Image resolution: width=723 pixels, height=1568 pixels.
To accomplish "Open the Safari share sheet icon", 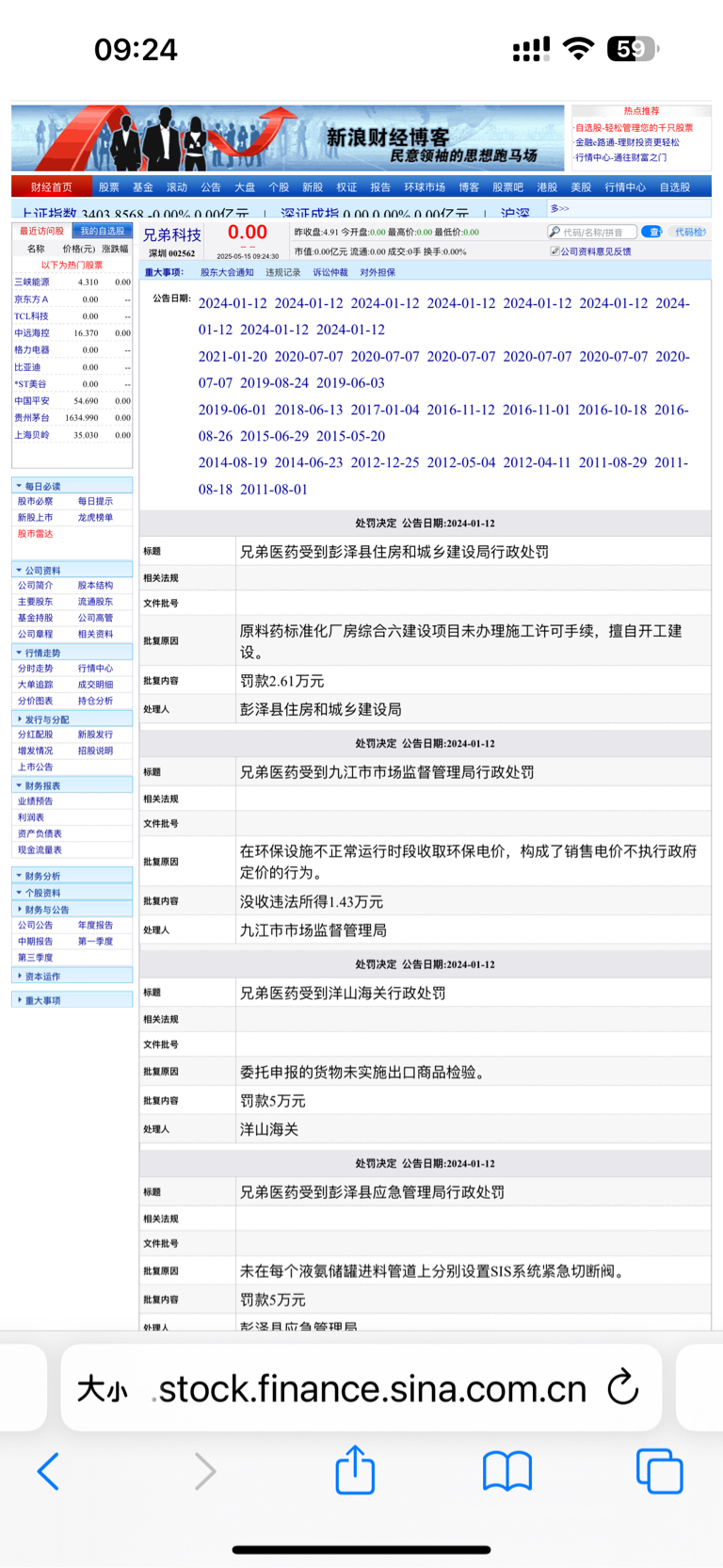I will pyautogui.click(x=356, y=1469).
